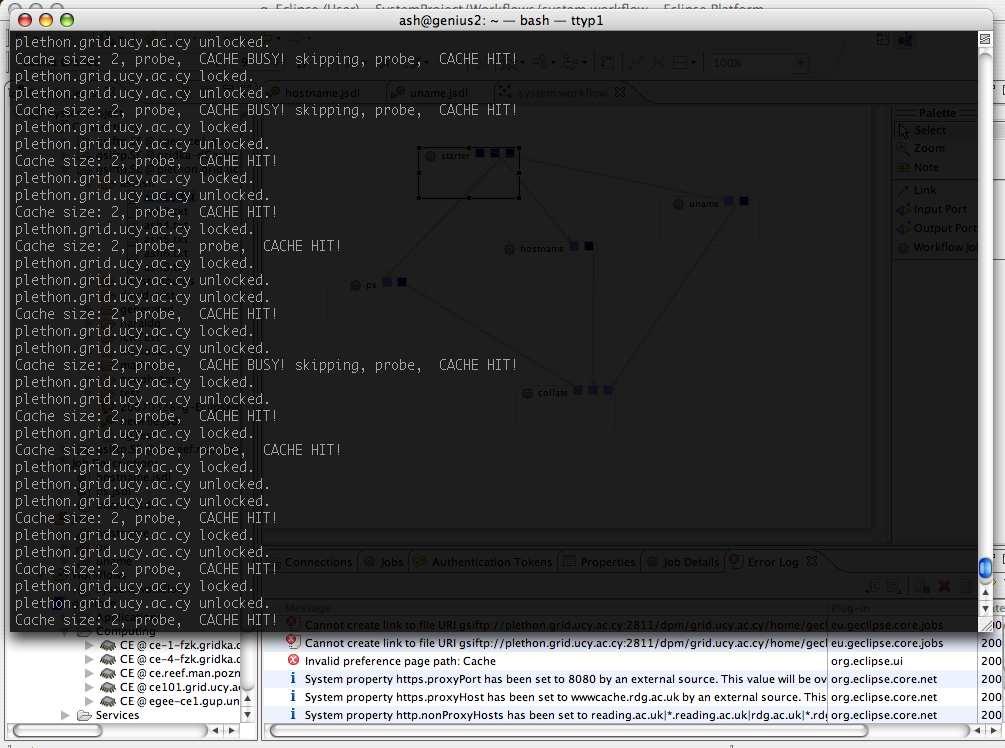Click the CPU icon of egee-ce1.gup
The width and height of the screenshot is (1005, 748).
[x=108, y=701]
